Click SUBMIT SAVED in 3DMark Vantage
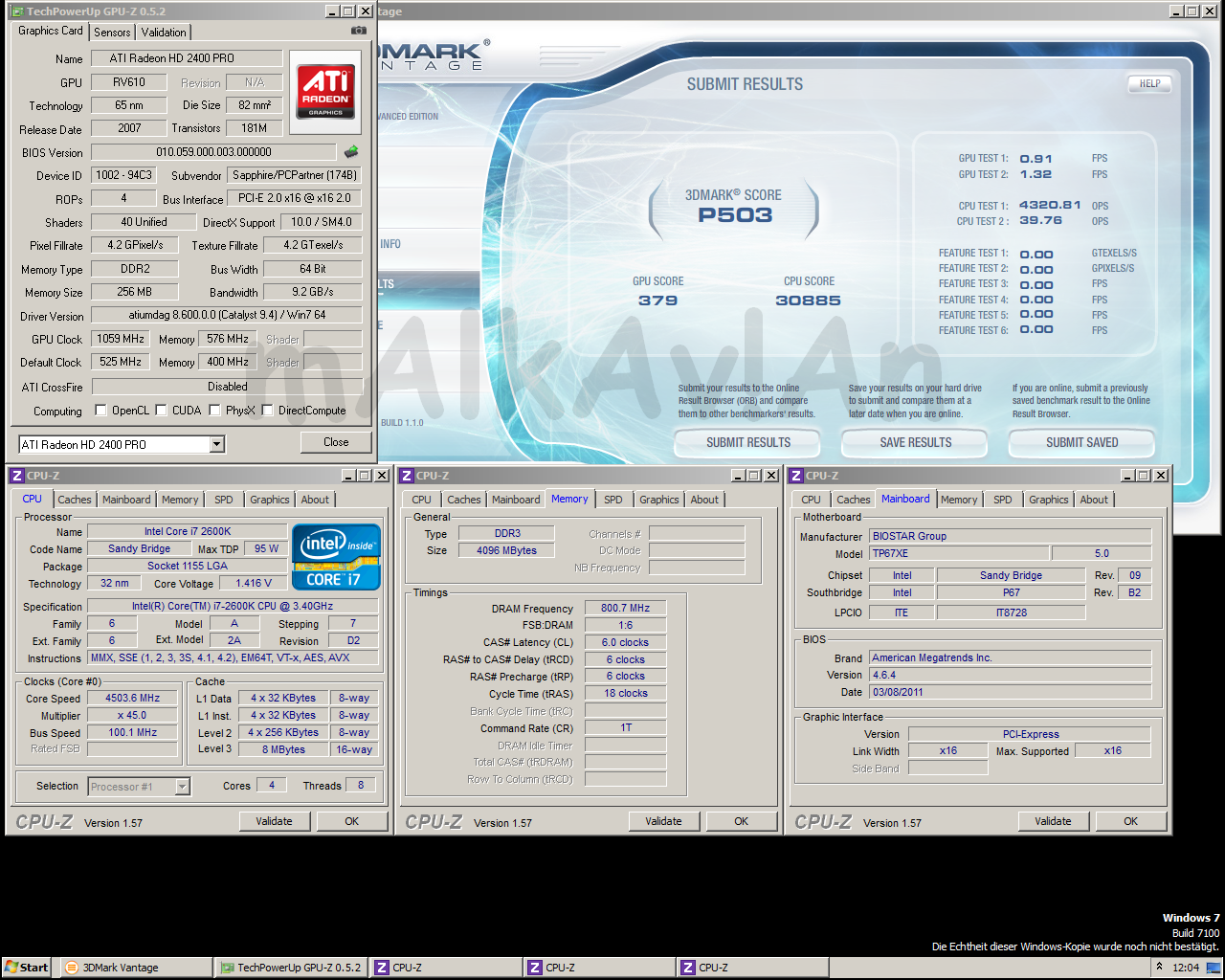1225x980 pixels. coord(1081,442)
